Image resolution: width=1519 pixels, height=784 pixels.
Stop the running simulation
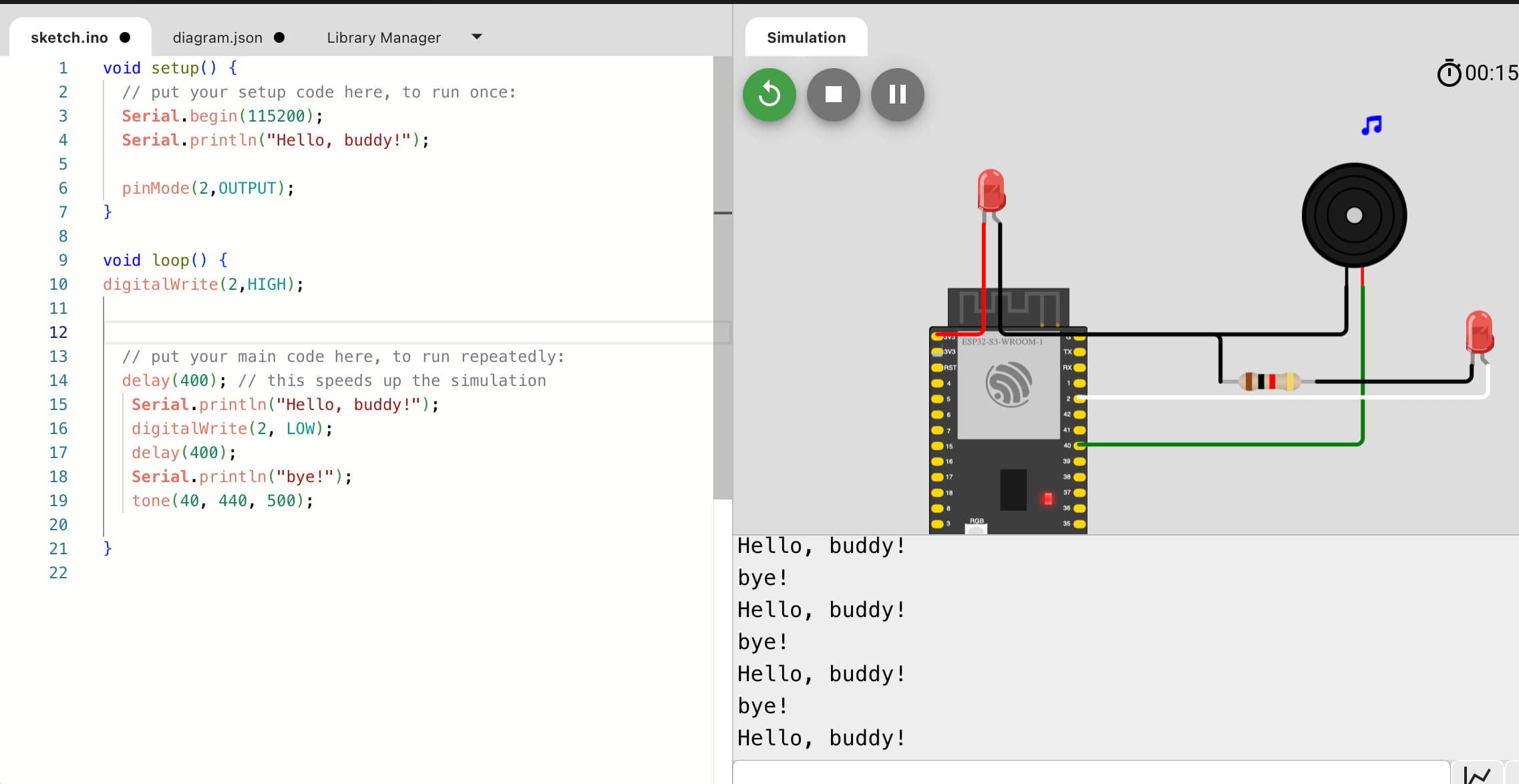[833, 95]
